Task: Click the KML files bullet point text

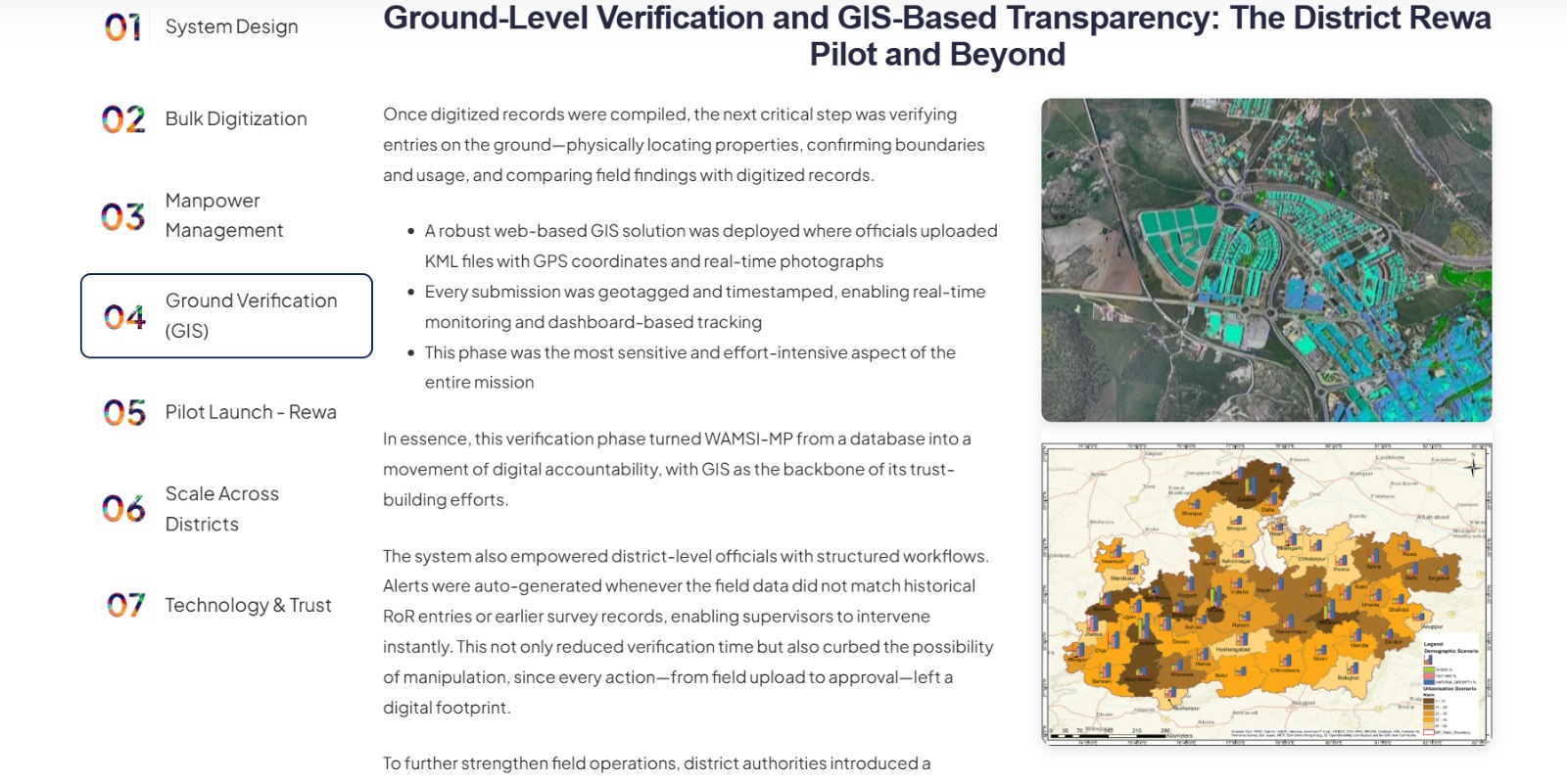Action: pos(710,246)
